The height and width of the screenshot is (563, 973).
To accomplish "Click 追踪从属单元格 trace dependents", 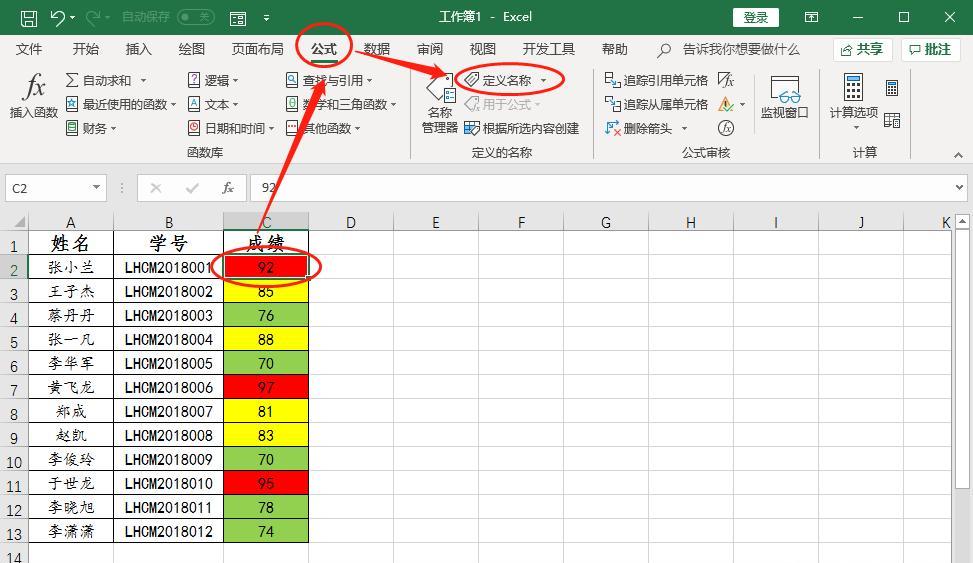I will click(656, 104).
